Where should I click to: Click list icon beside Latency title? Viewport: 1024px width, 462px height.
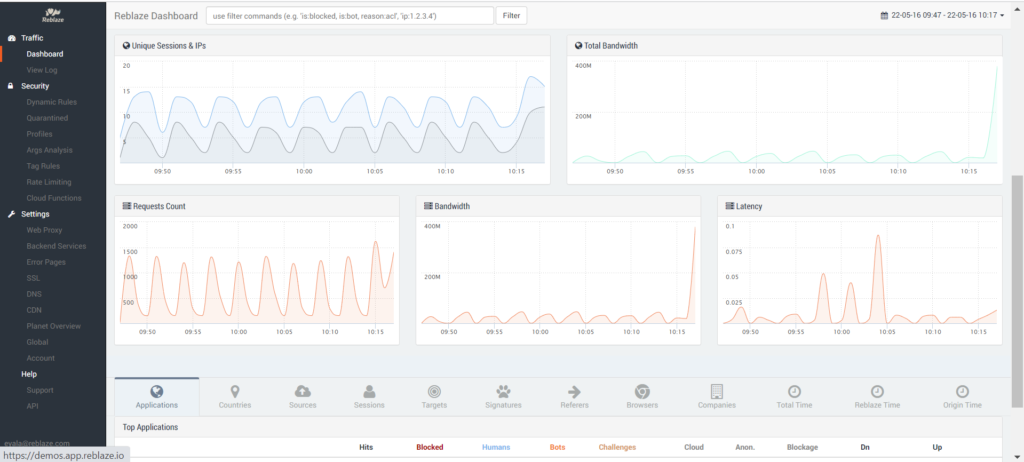730,206
